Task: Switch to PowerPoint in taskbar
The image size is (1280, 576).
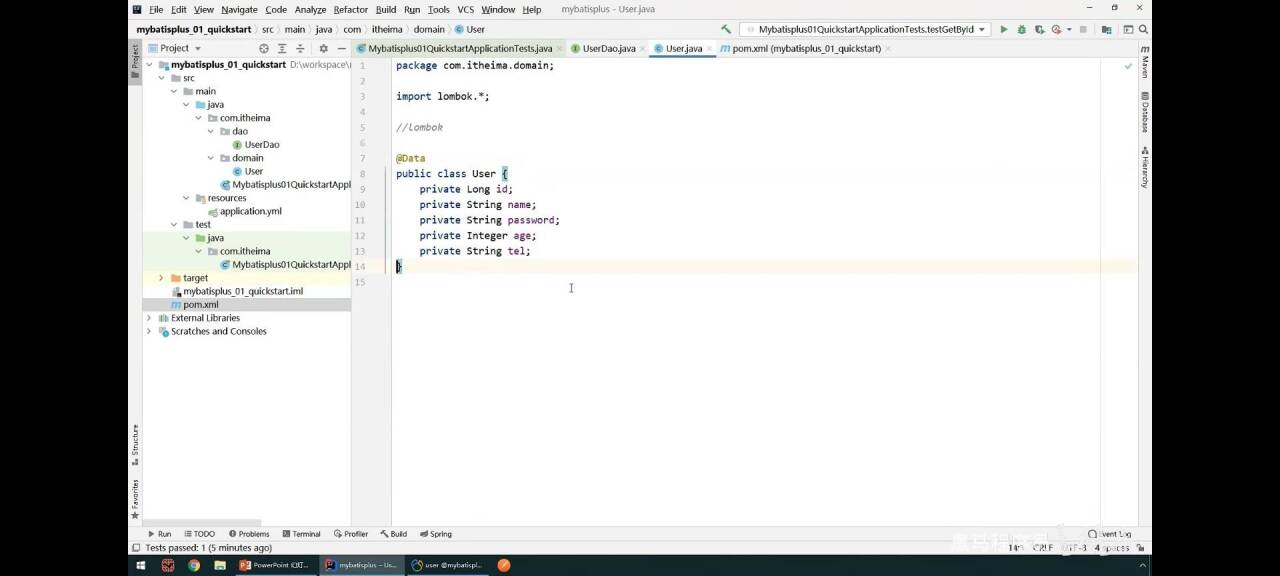Action: click(275, 565)
